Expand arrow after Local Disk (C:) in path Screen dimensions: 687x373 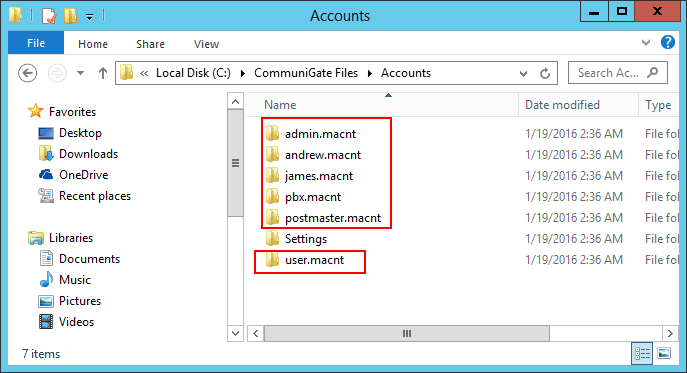(x=243, y=73)
